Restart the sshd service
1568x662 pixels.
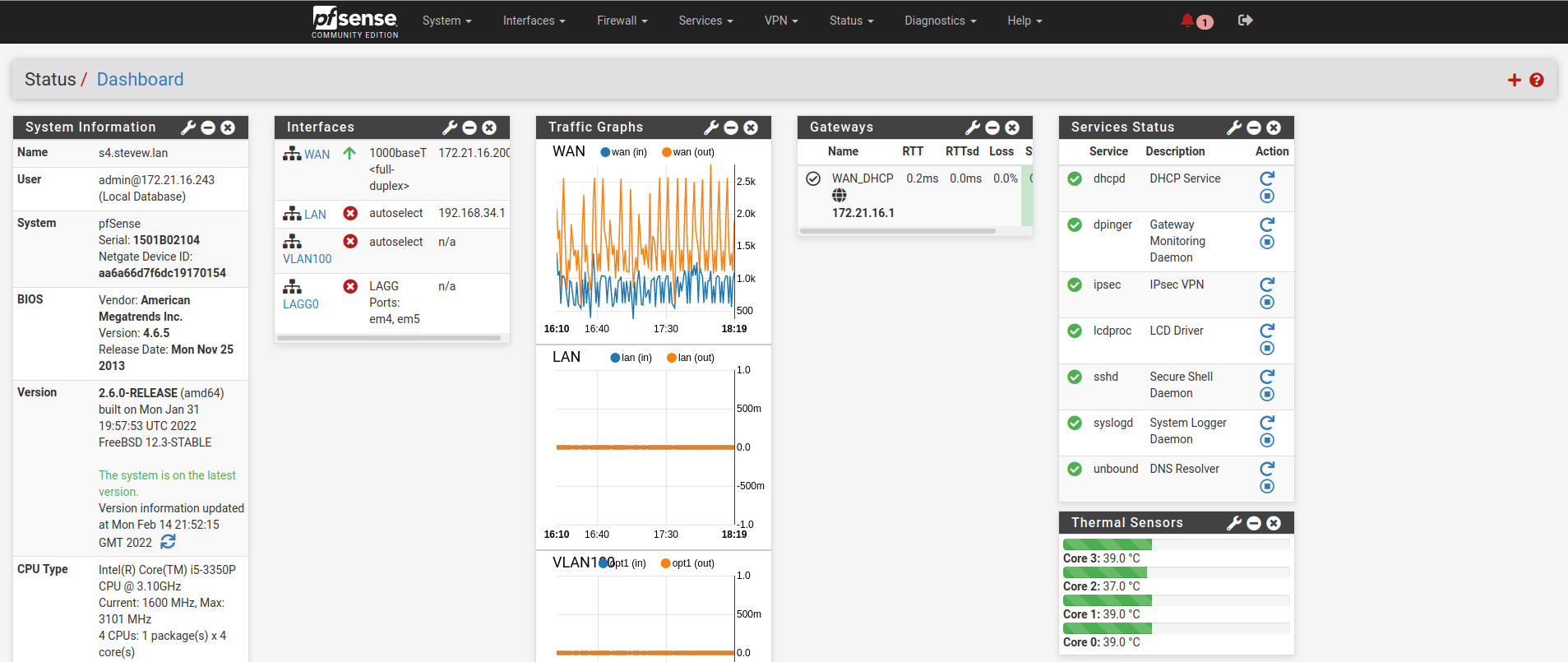pos(1267,376)
